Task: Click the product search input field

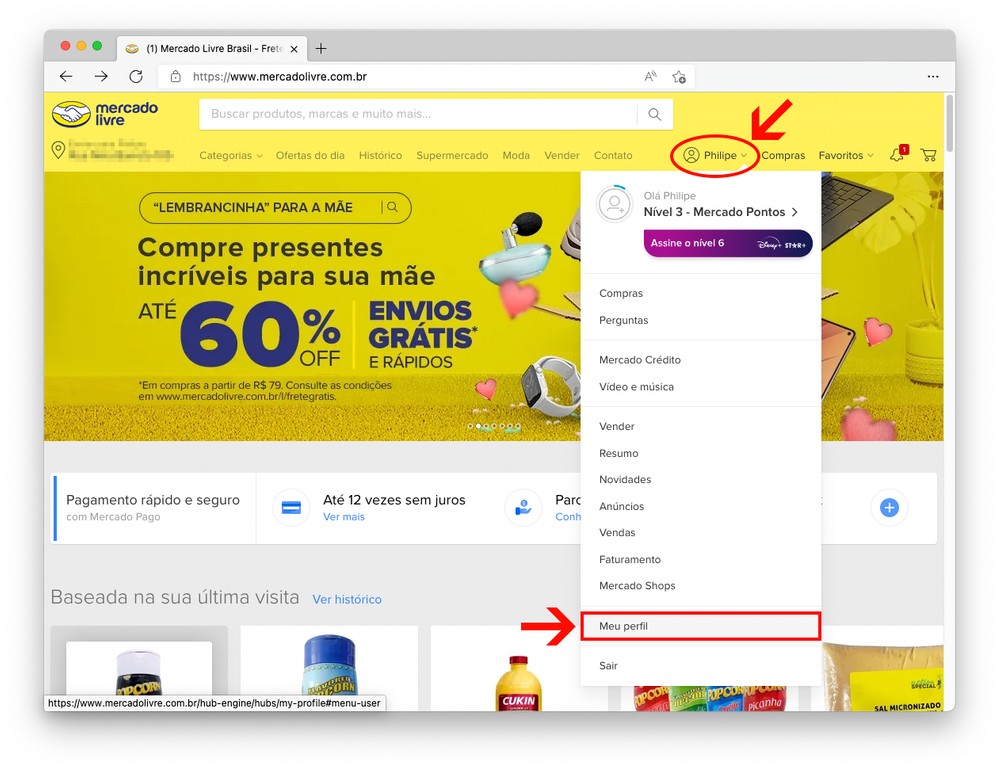Action: (x=418, y=114)
